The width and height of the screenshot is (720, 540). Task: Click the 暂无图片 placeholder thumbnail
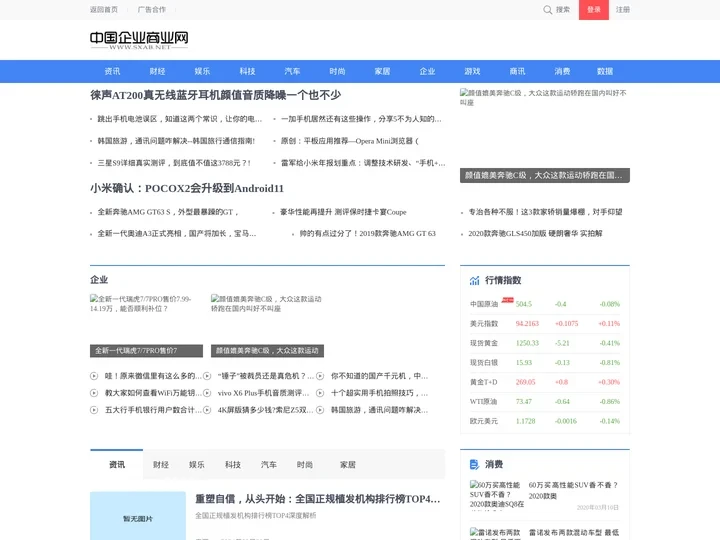(138, 516)
